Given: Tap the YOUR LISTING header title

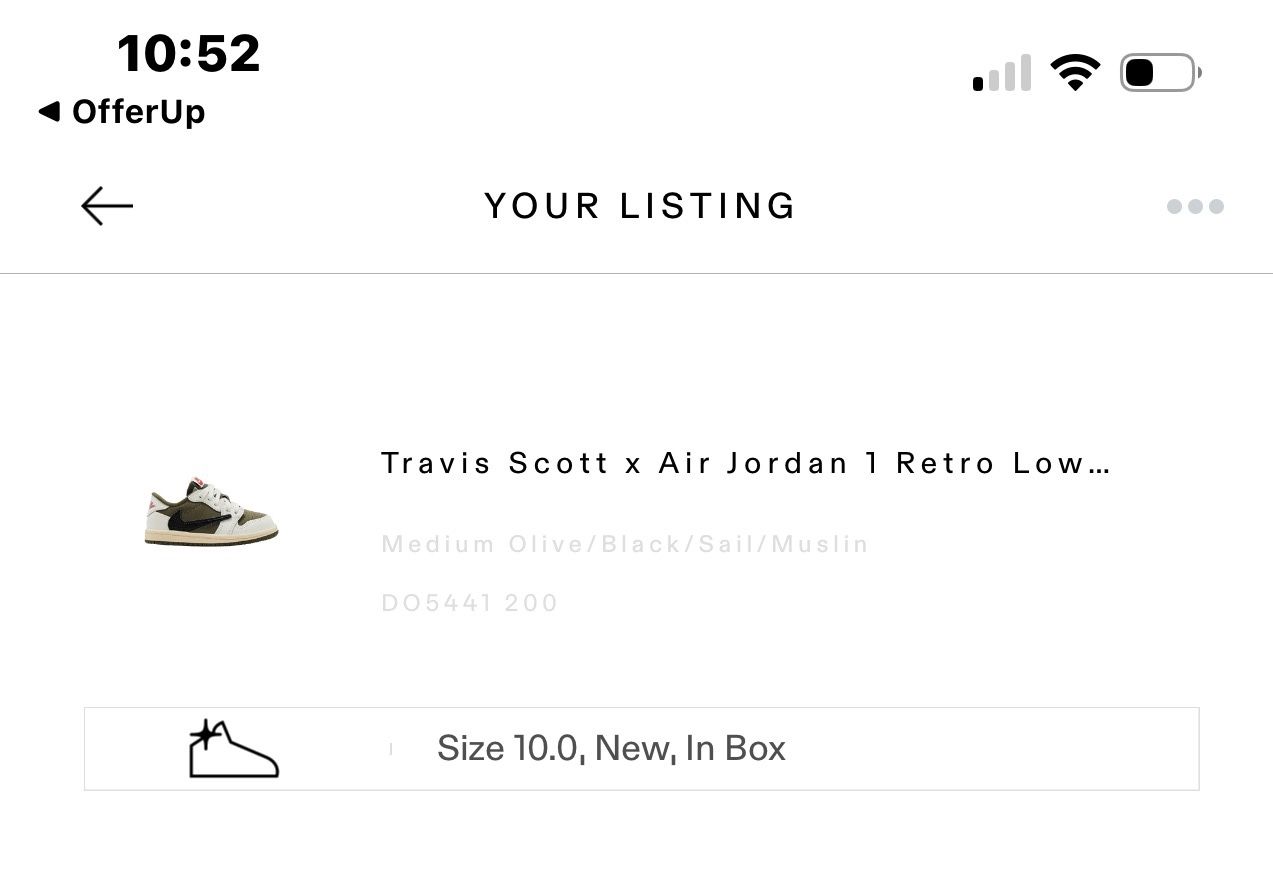Looking at the screenshot, I should coord(640,207).
